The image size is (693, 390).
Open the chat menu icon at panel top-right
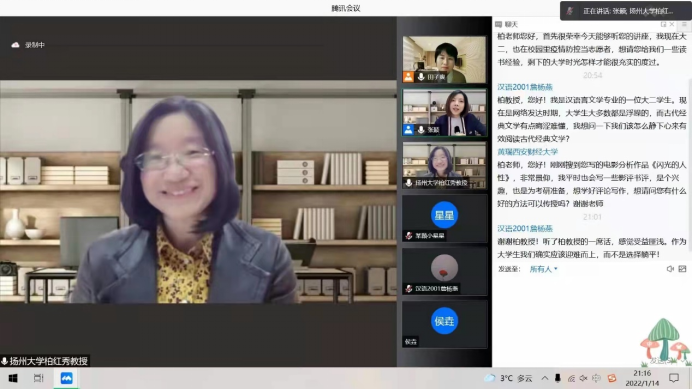[684, 24]
